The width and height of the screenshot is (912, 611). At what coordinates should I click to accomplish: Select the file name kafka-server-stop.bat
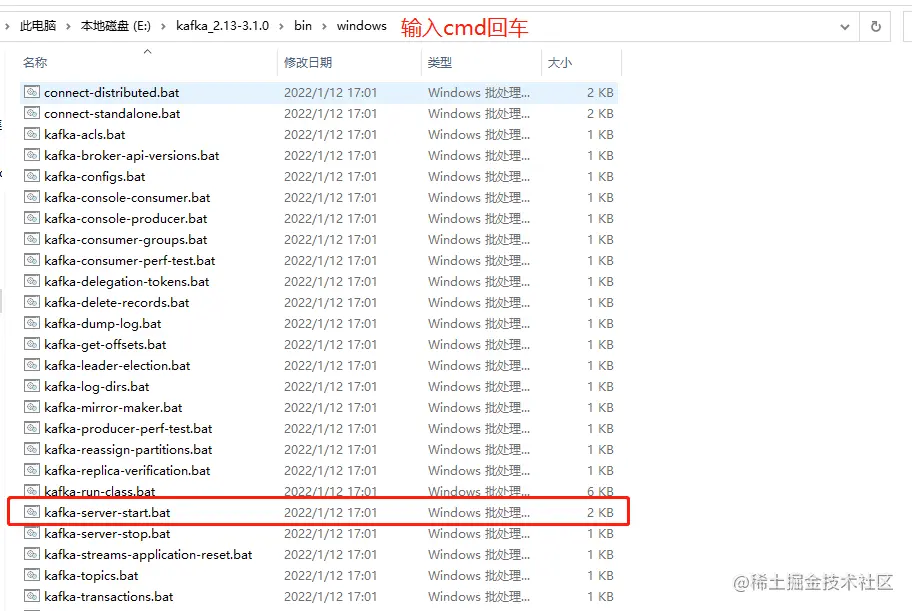pyautogui.click(x=108, y=534)
